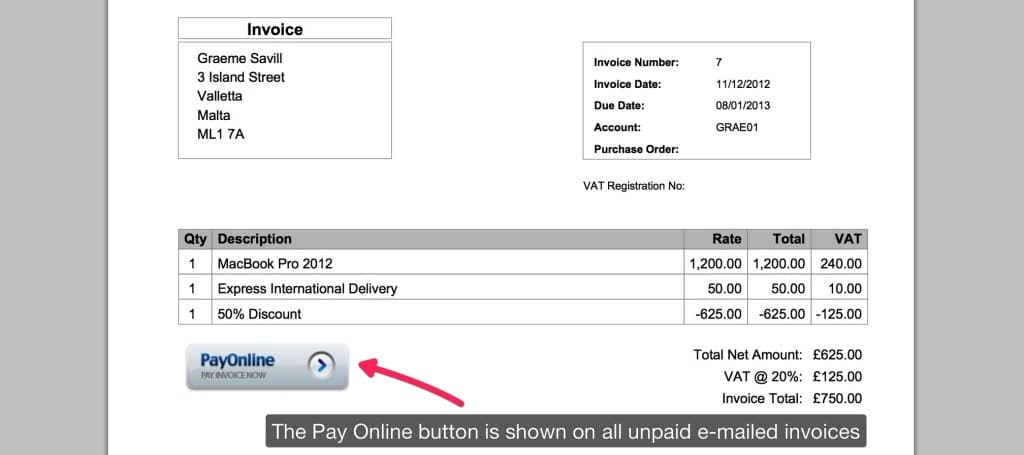
Task: Click the 50% Discount line item
Action: click(x=259, y=314)
